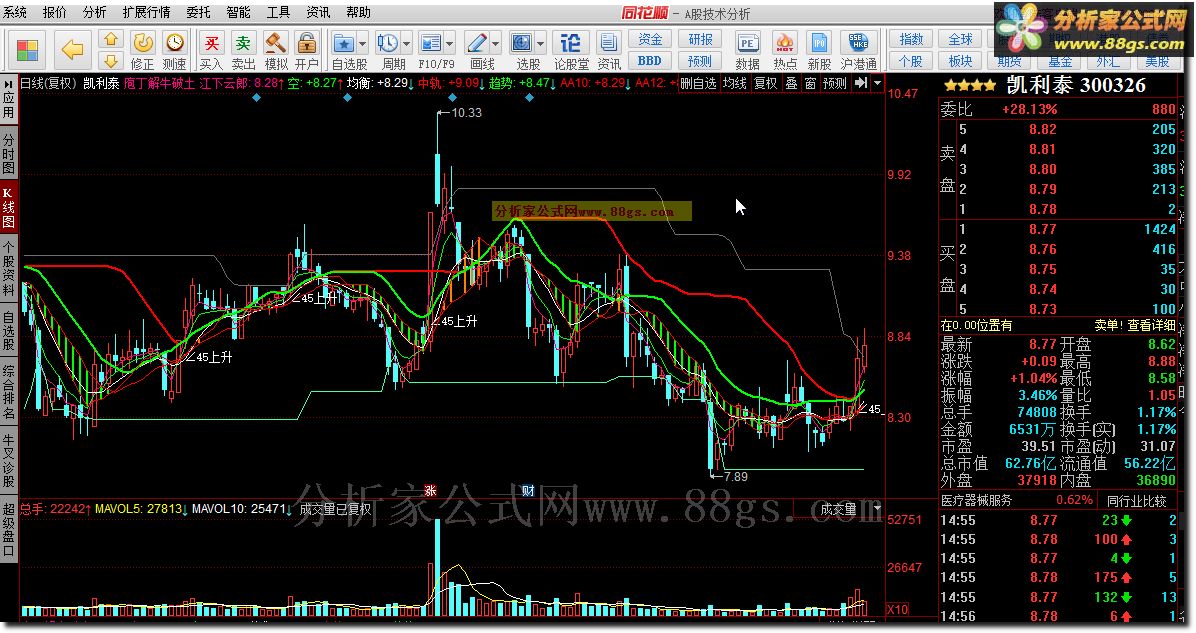The width and height of the screenshot is (1196, 633).
Task: Toggle chart 预测 forecast button
Action: click(x=834, y=83)
